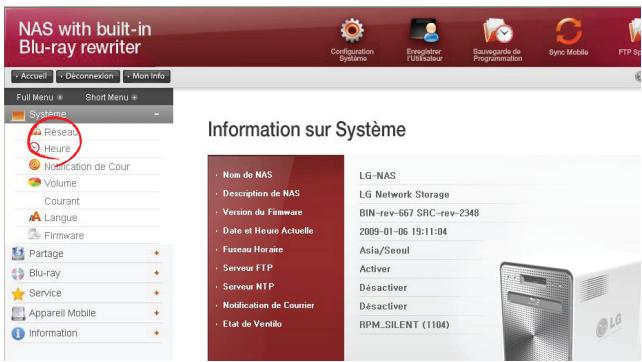Click the Partage section icon
Screen dimensions: 642x362
click(x=18, y=253)
